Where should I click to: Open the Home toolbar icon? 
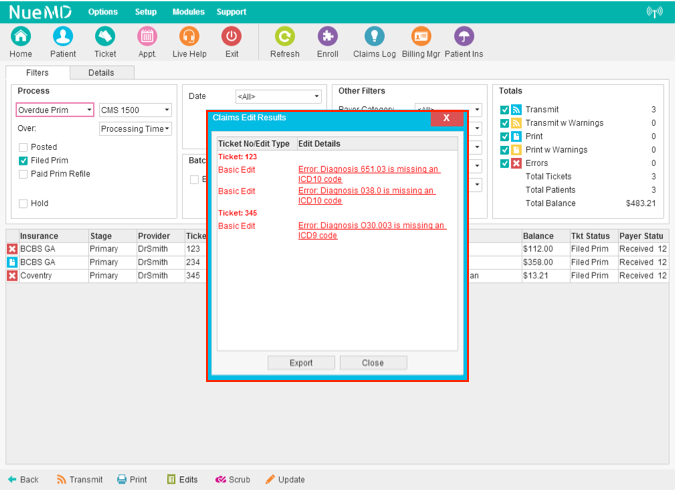coord(20,37)
